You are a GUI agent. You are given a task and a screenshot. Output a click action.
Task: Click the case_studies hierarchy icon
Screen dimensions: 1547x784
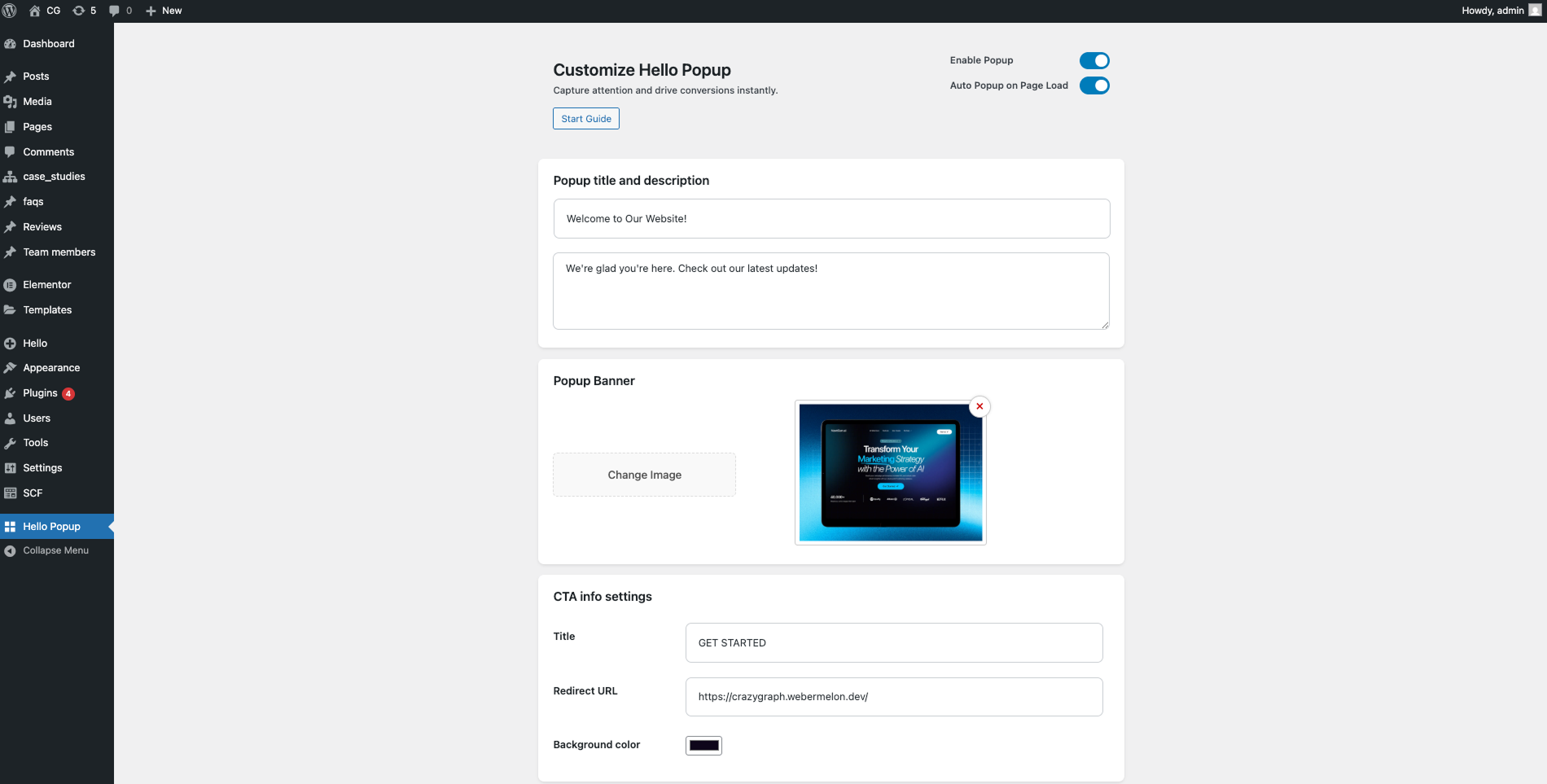click(10, 177)
